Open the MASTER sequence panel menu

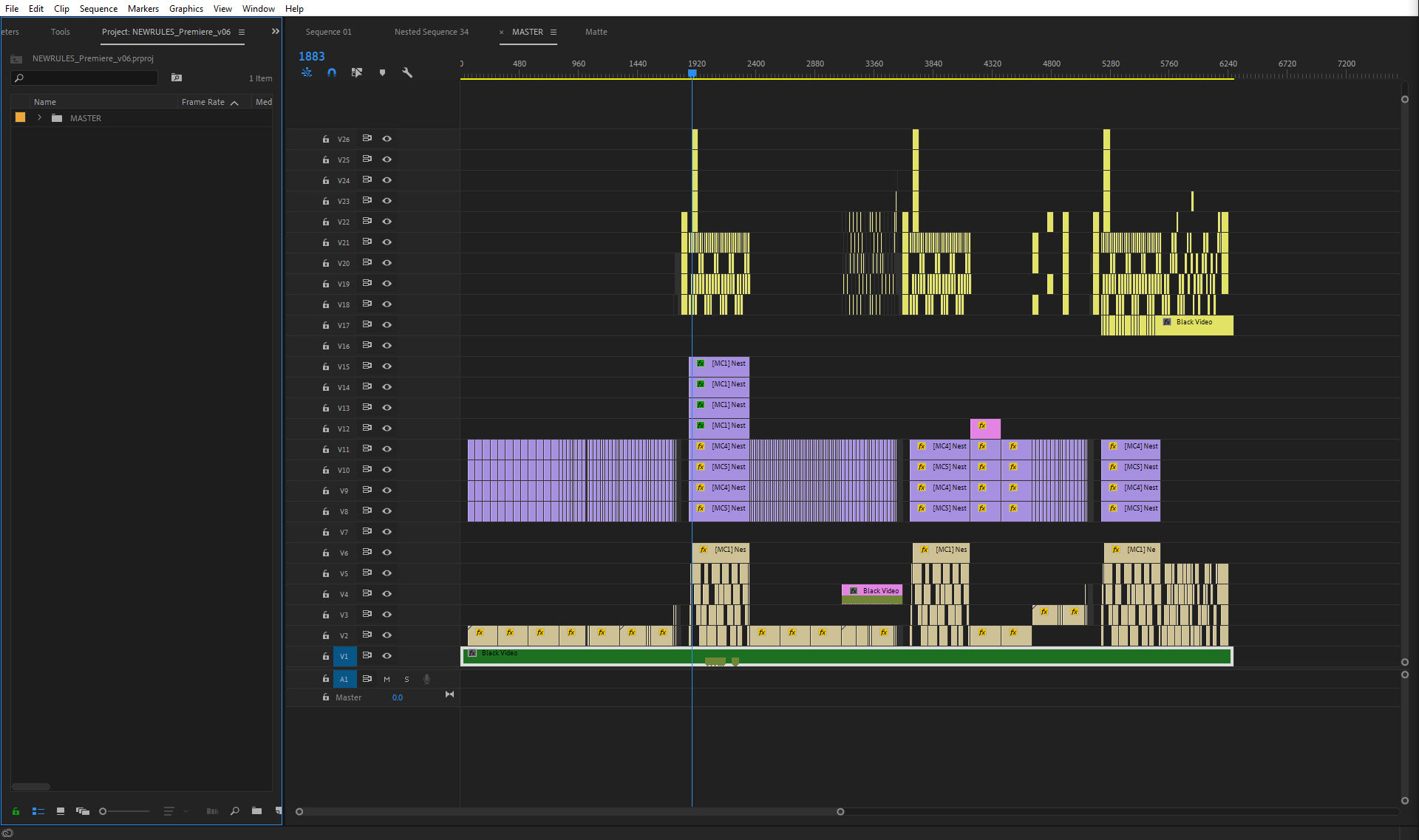click(554, 32)
